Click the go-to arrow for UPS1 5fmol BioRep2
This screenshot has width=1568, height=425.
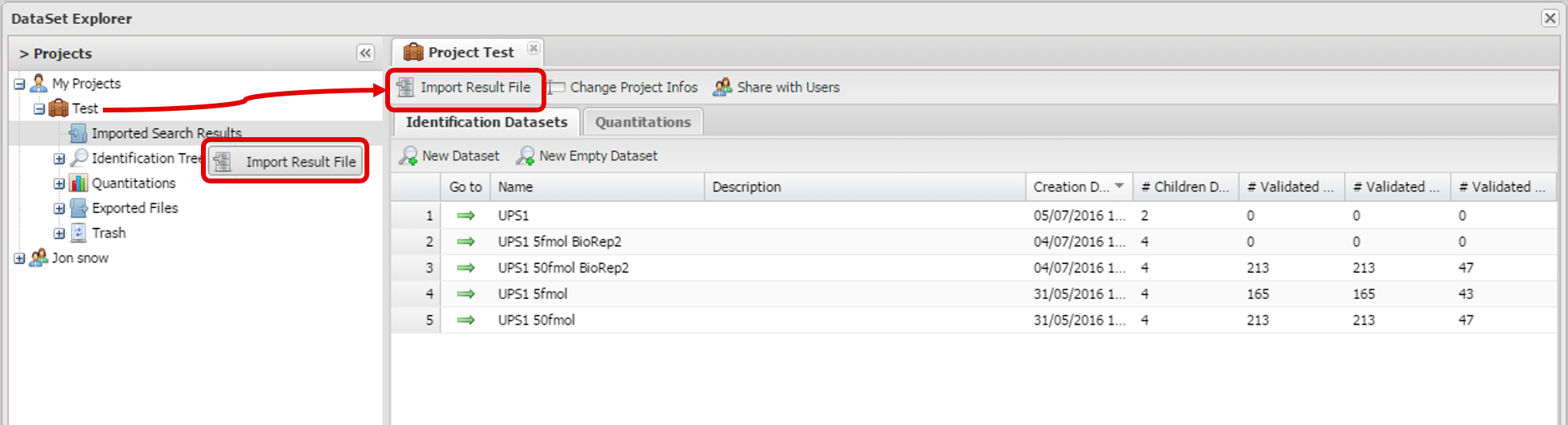(466, 242)
